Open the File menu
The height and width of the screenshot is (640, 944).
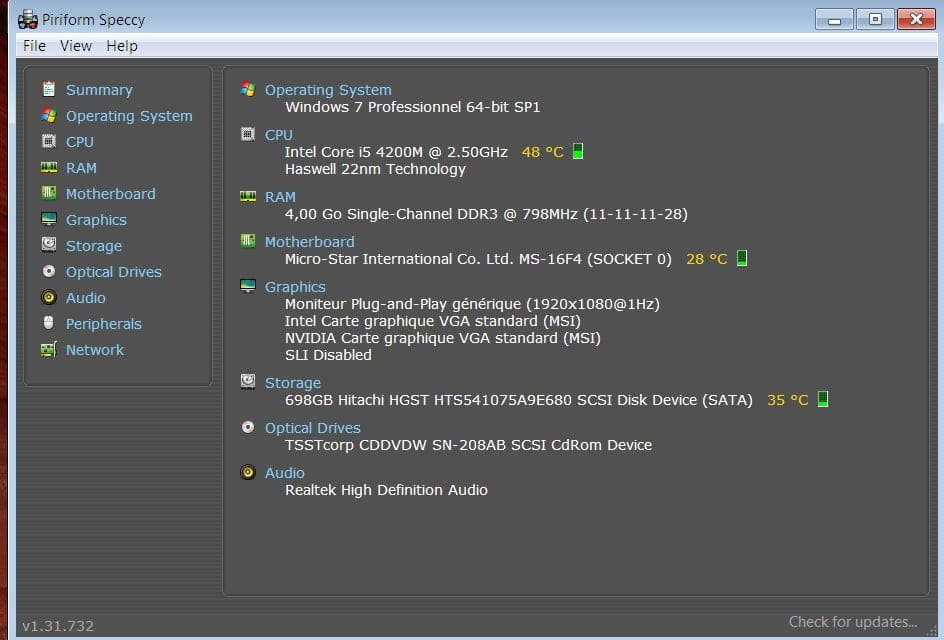[34, 46]
